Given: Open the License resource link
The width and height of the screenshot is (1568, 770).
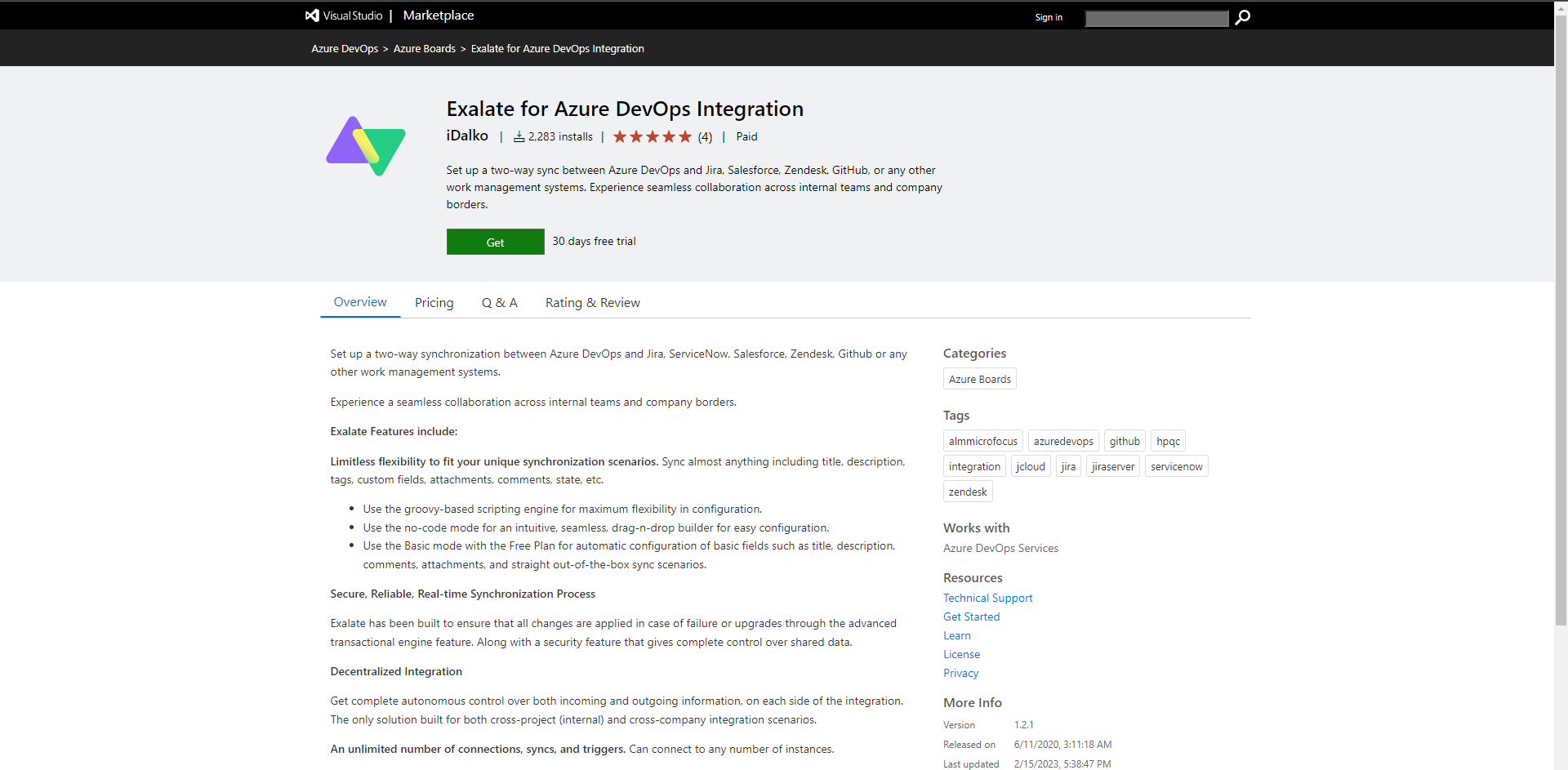Looking at the screenshot, I should (961, 653).
